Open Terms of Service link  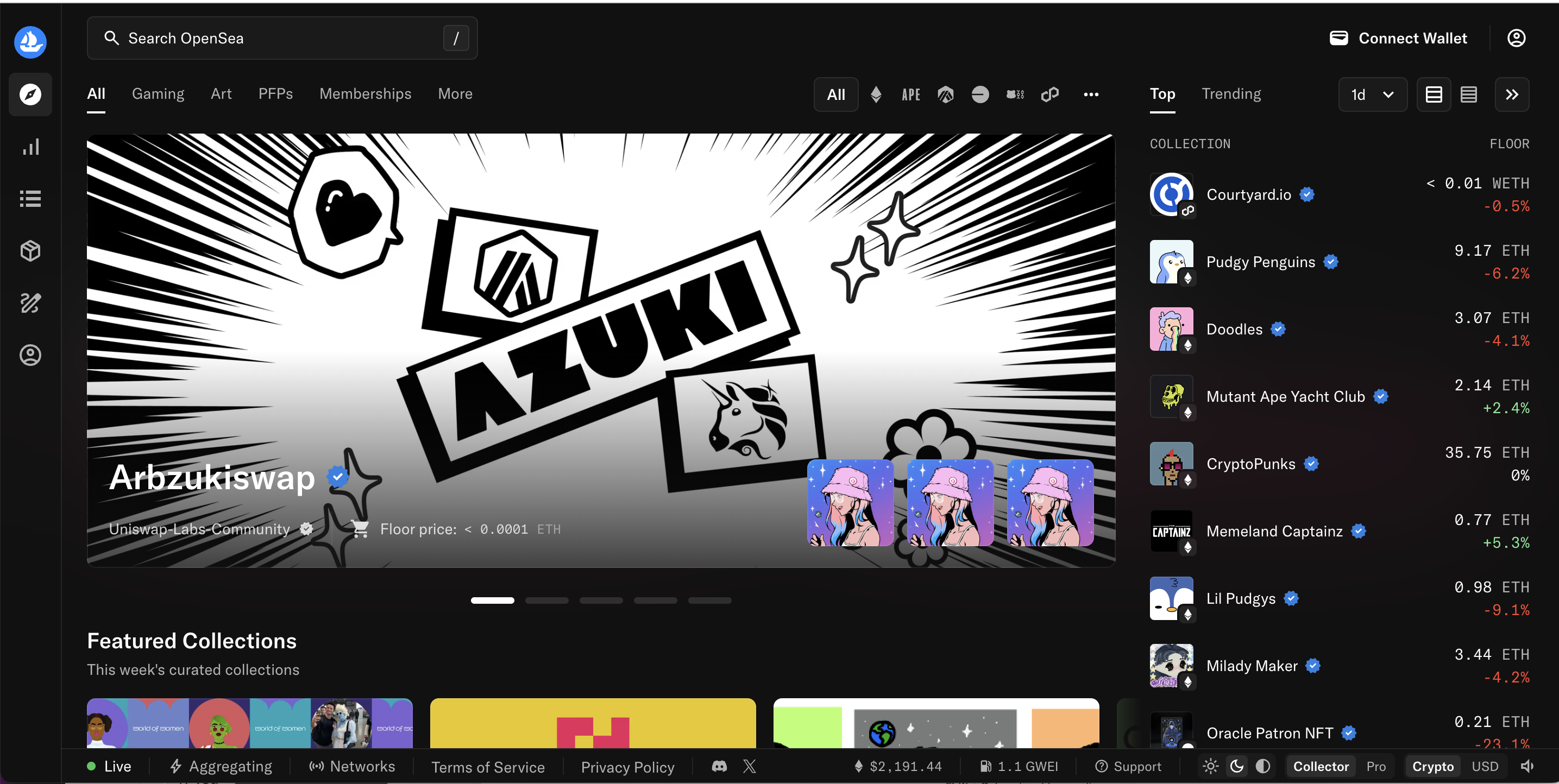488,767
